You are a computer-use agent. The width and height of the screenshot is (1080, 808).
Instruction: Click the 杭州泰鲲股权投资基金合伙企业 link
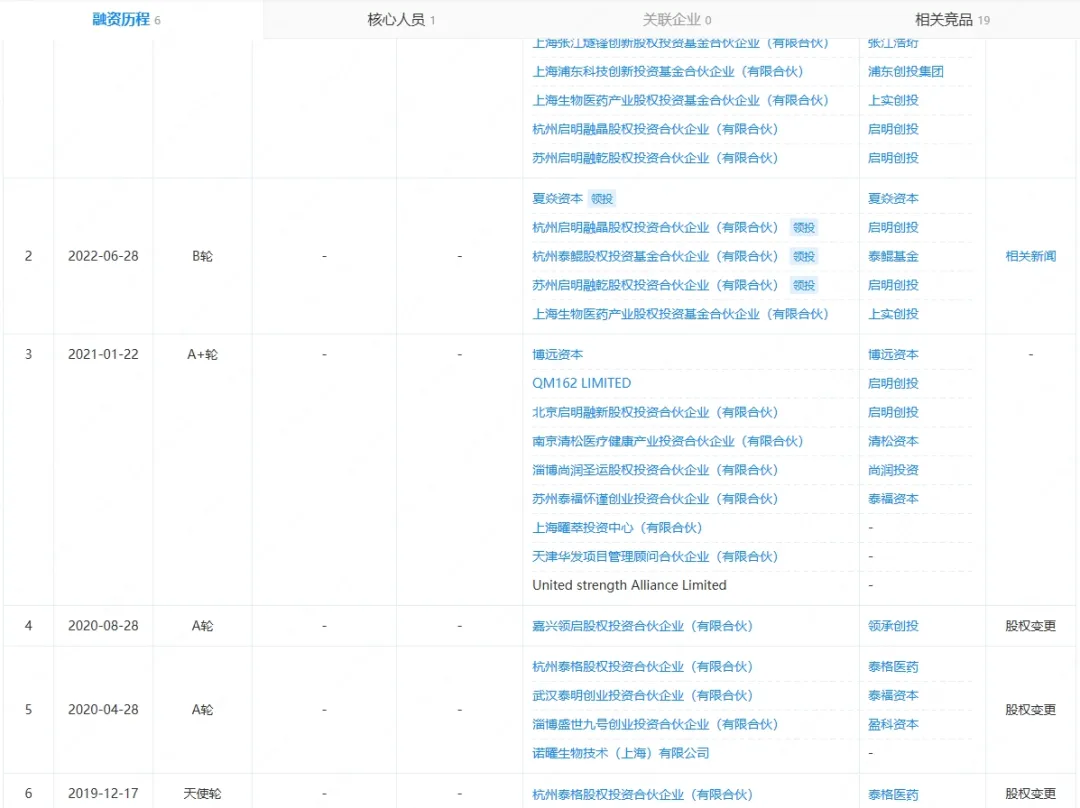(655, 256)
